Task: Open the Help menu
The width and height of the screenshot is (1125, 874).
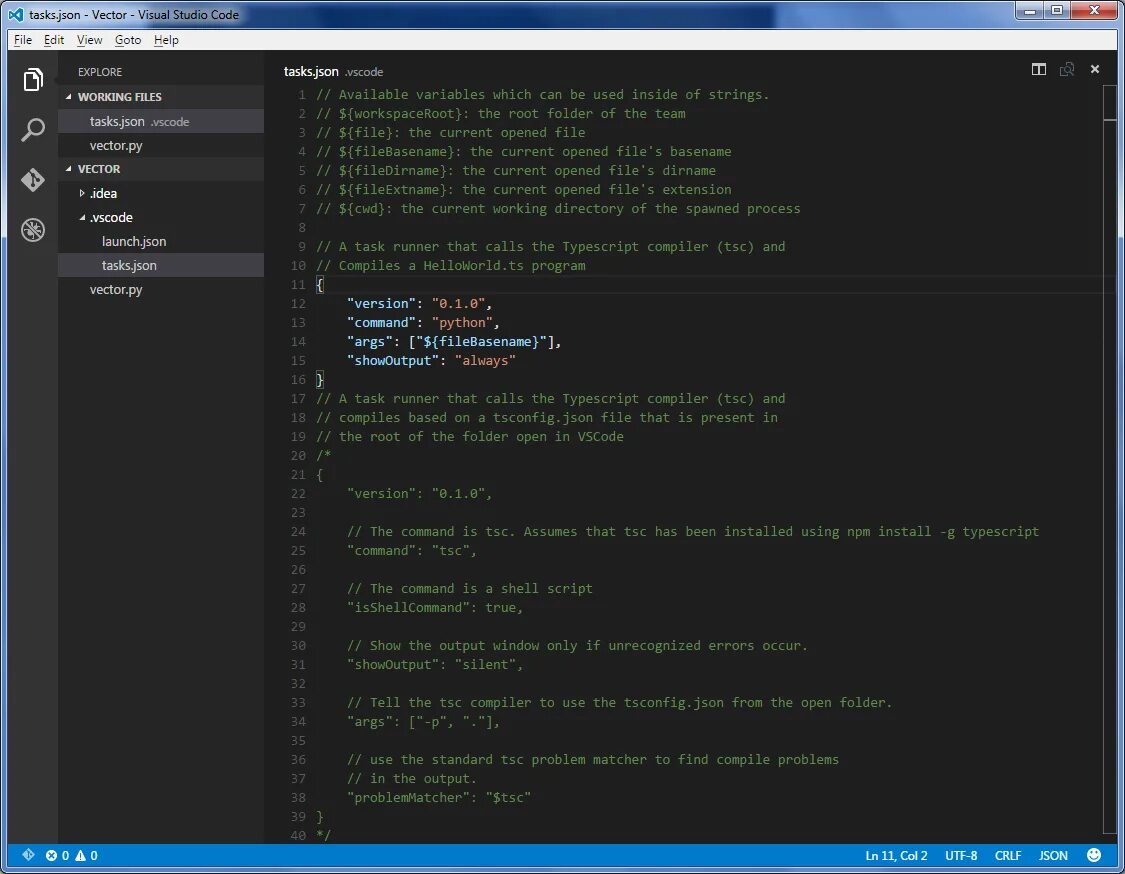Action: point(166,40)
